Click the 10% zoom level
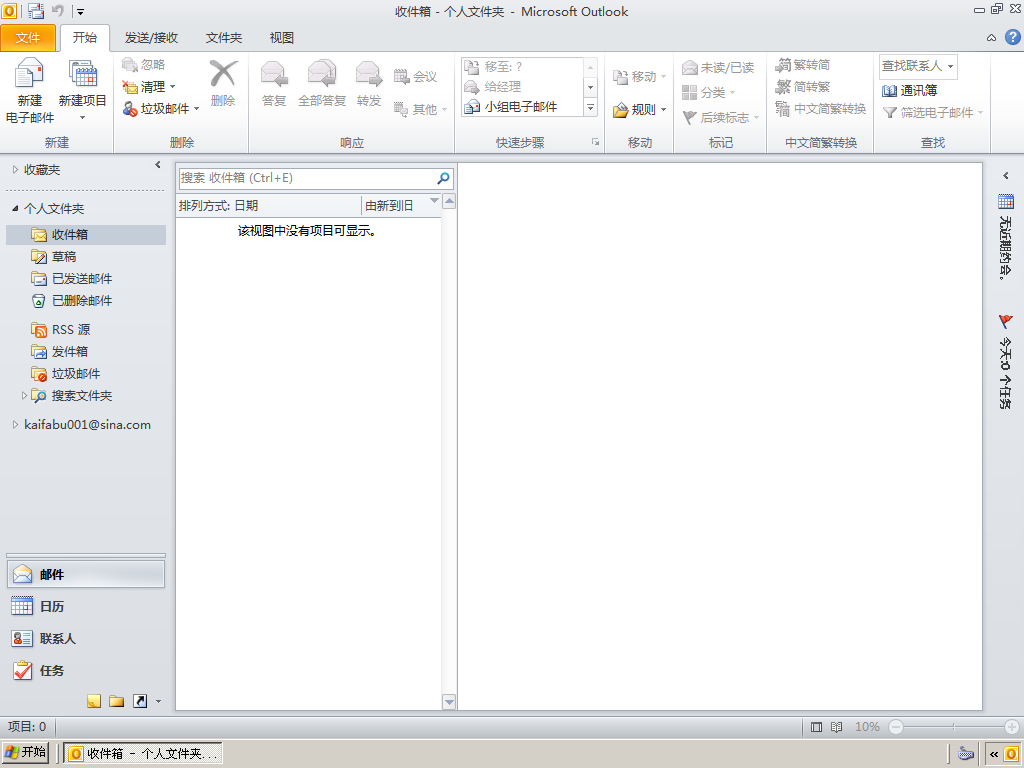1024x768 pixels. [867, 727]
